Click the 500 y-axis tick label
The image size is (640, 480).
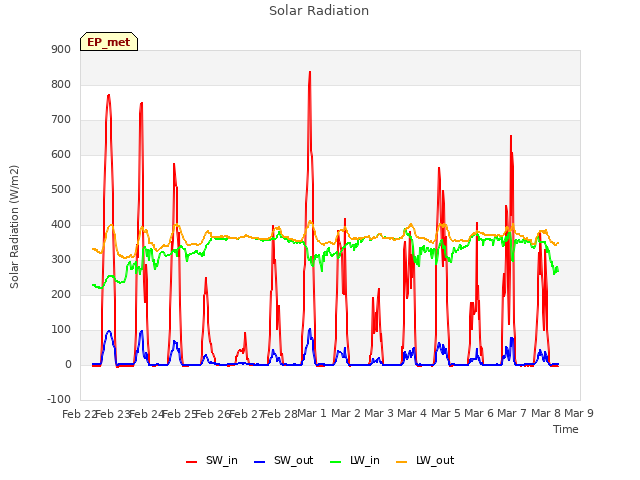click(61, 189)
